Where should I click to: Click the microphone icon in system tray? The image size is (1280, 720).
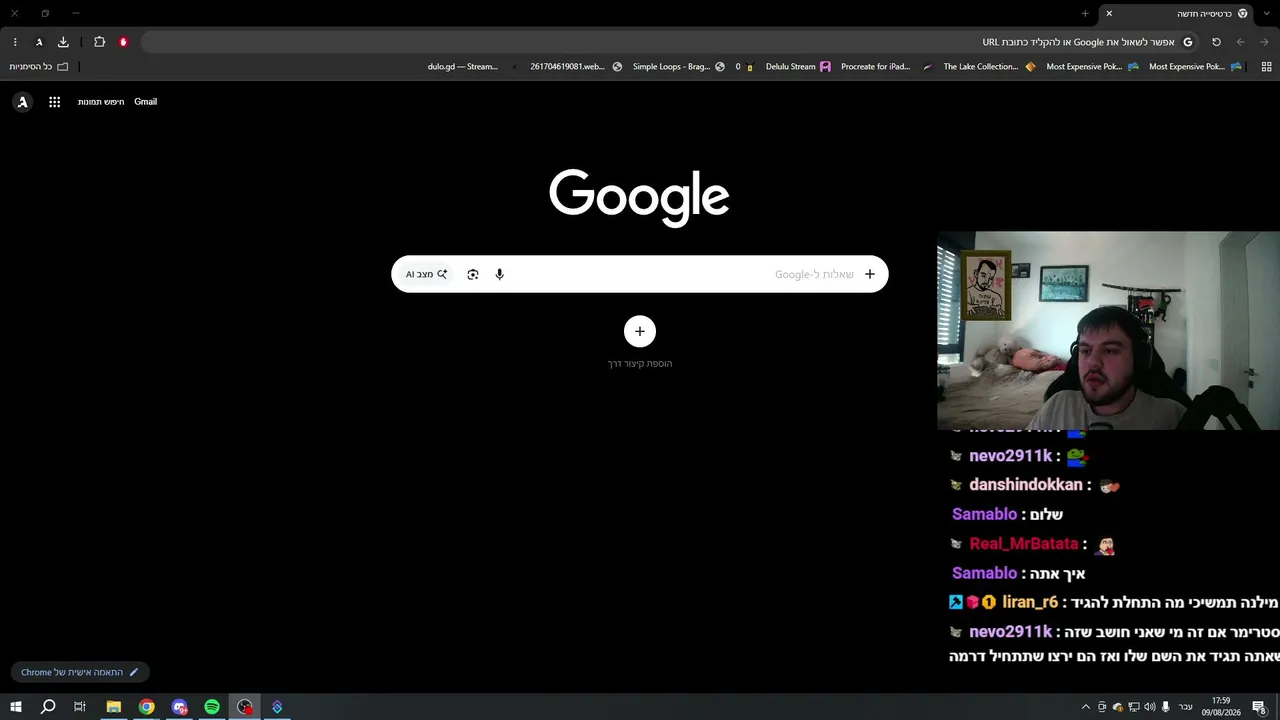pyautogui.click(x=1165, y=707)
